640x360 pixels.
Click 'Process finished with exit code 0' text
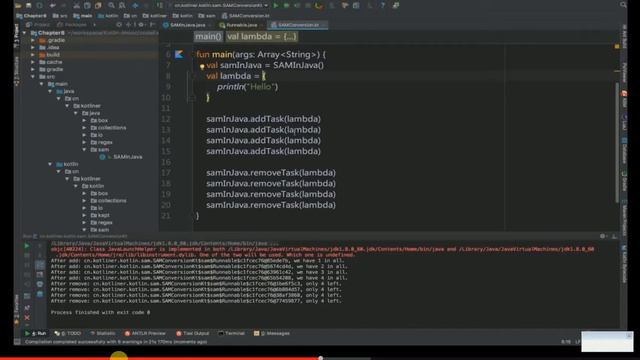(x=100, y=312)
